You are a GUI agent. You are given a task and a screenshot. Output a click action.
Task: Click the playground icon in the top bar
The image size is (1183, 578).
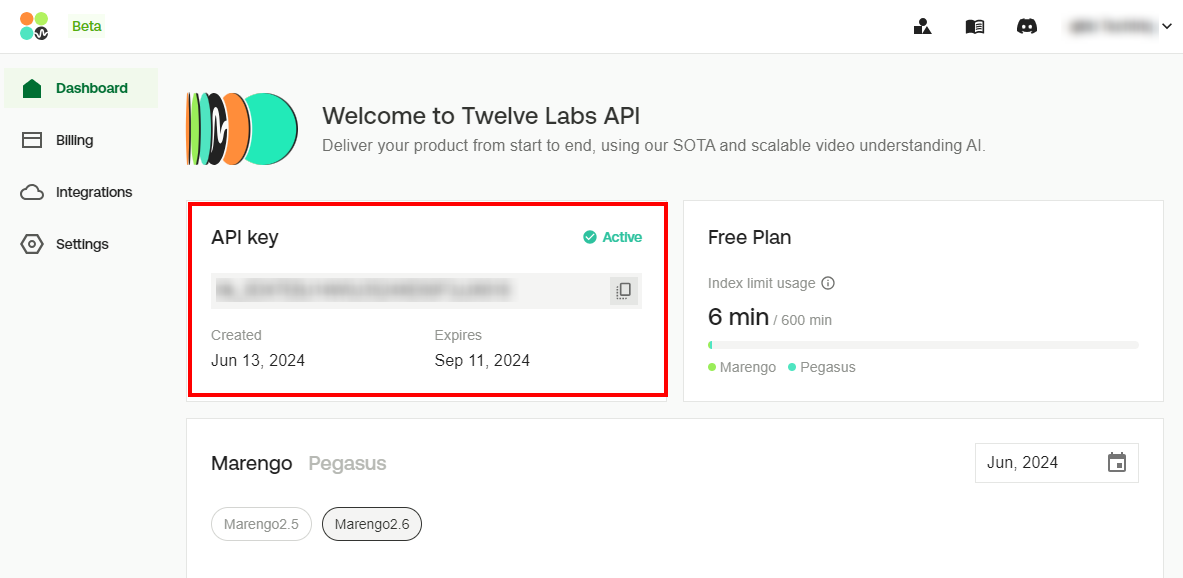[x=923, y=26]
